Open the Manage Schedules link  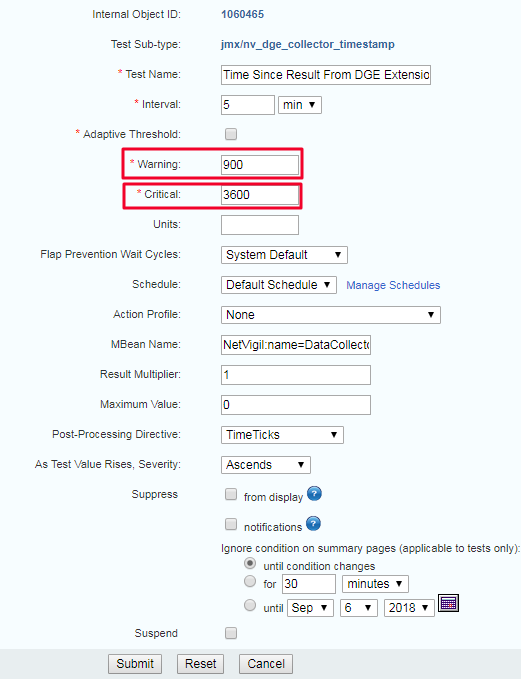393,285
